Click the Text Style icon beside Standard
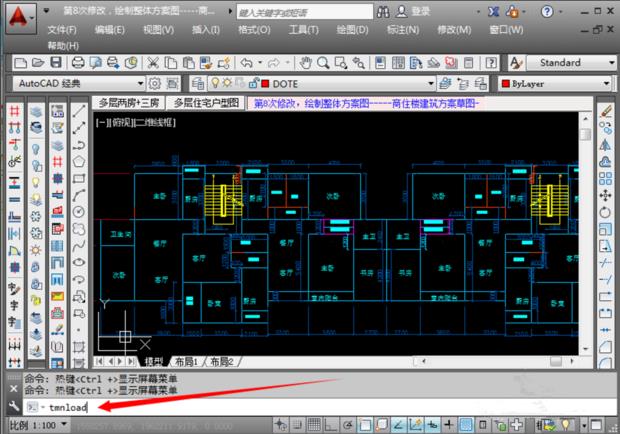Viewport: 620px width, 434px height. (x=516, y=62)
